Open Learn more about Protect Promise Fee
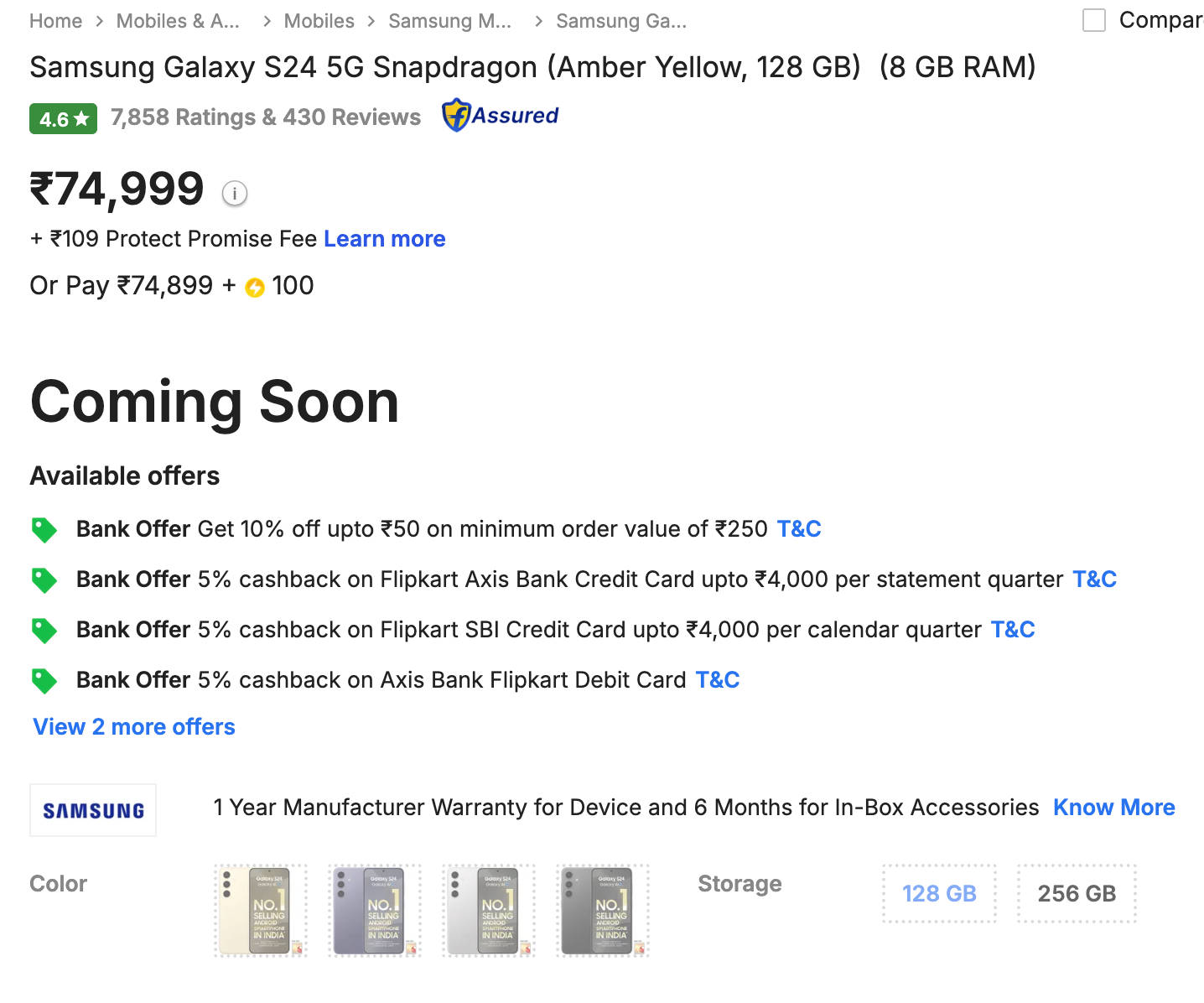 coord(384,239)
